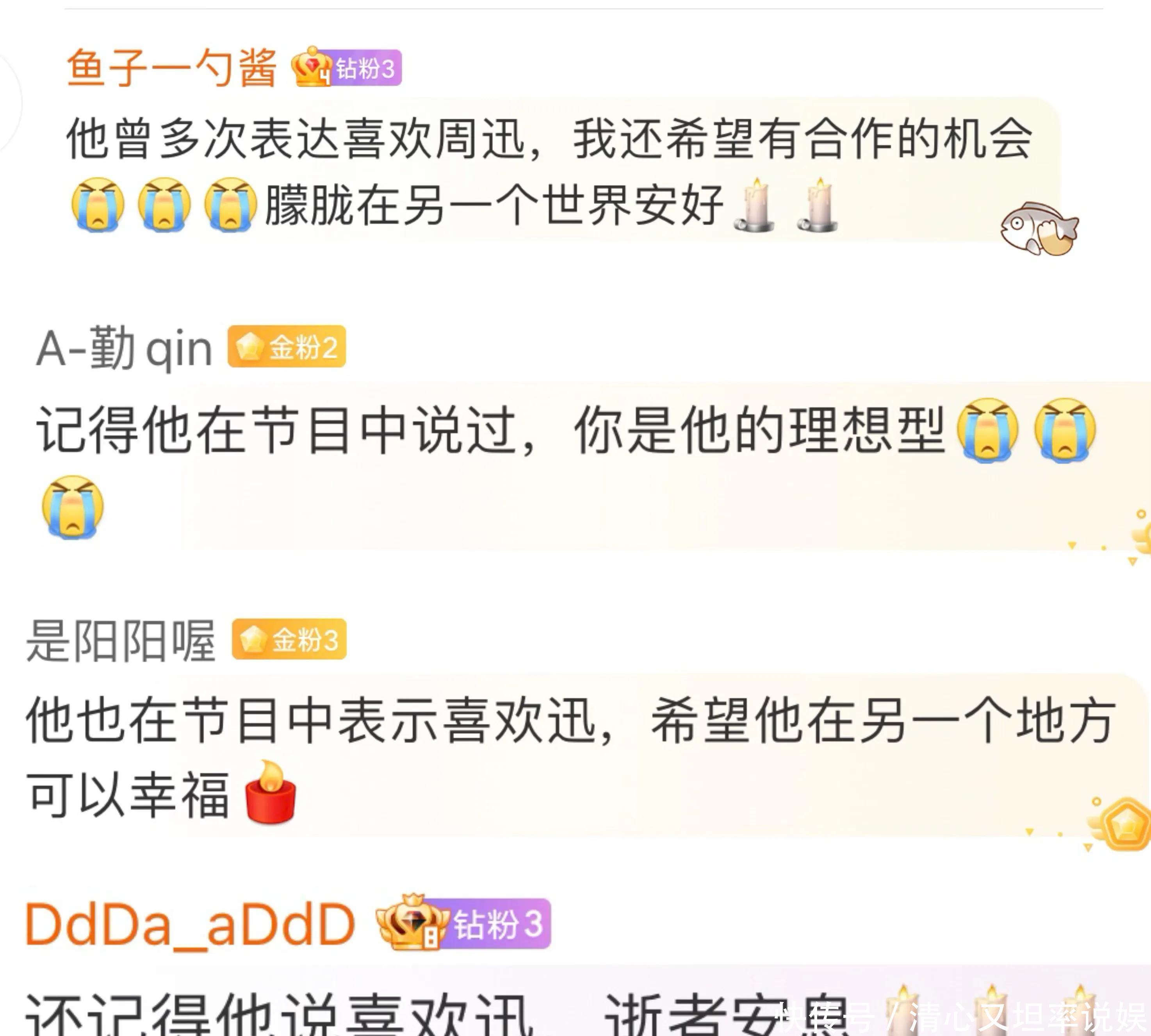Click the crown icon next to 鱼子一勺酱
Viewport: 1151px width, 1036px height.
[x=311, y=67]
